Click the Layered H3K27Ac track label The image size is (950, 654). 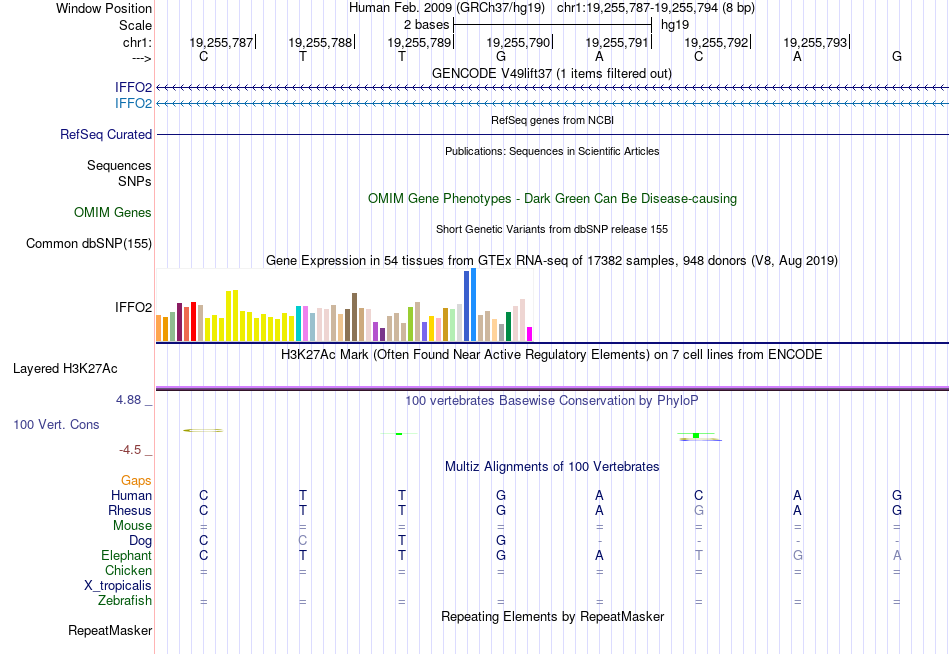[x=65, y=369]
